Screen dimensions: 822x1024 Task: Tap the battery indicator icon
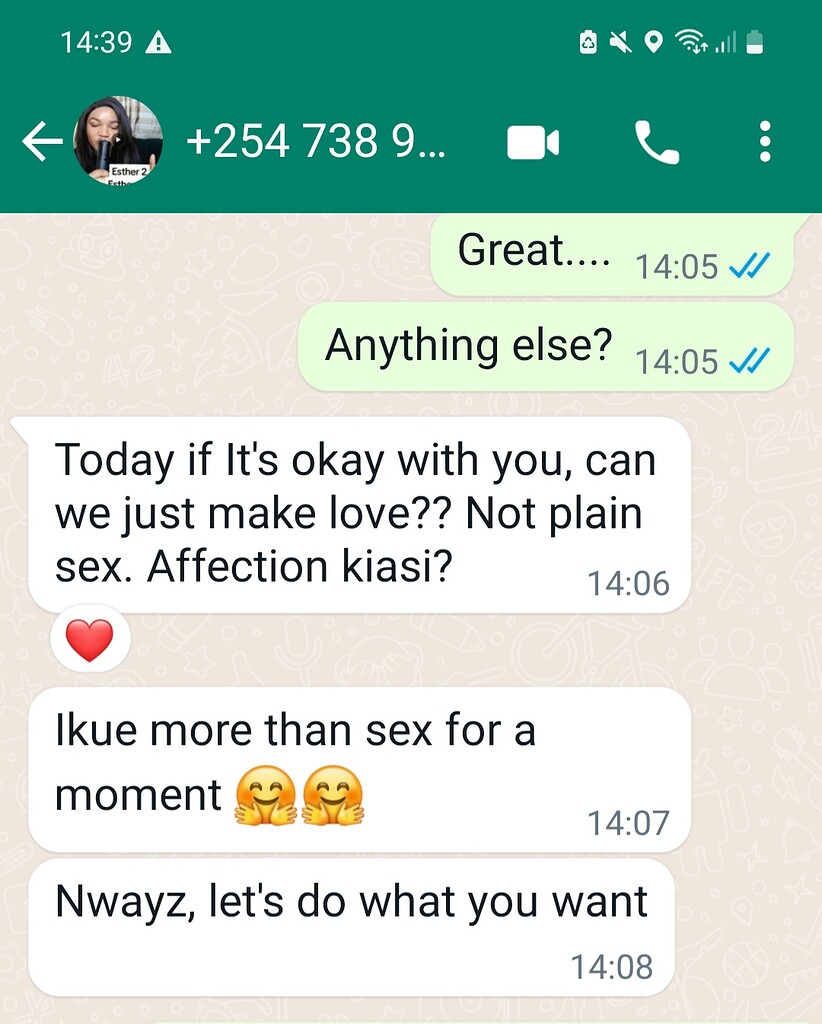pyautogui.click(x=755, y=42)
